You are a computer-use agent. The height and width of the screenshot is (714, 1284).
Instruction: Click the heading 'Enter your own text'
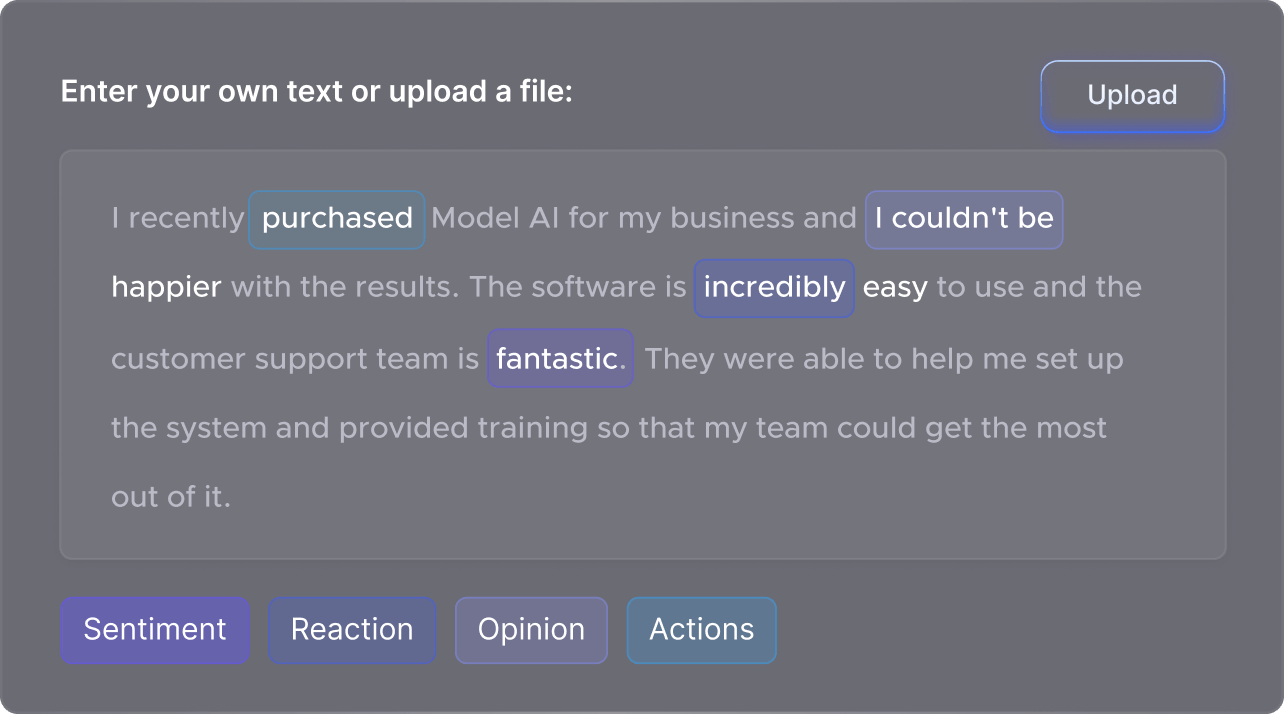(316, 91)
